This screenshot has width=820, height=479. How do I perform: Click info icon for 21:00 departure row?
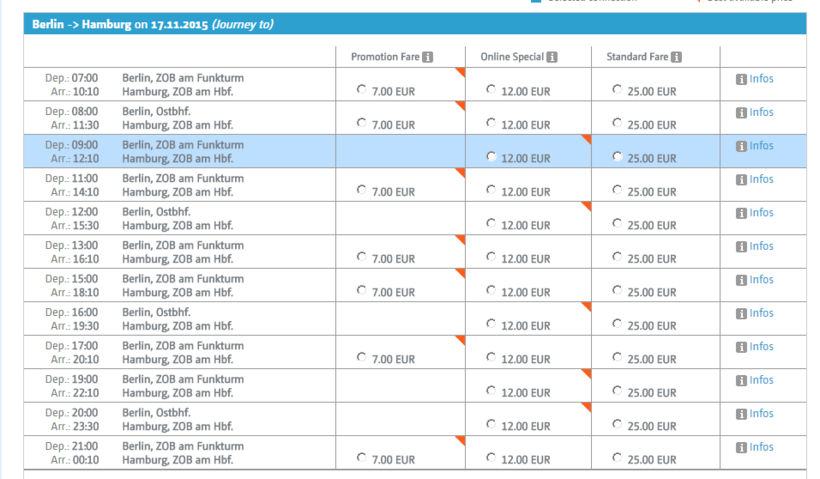coord(741,447)
